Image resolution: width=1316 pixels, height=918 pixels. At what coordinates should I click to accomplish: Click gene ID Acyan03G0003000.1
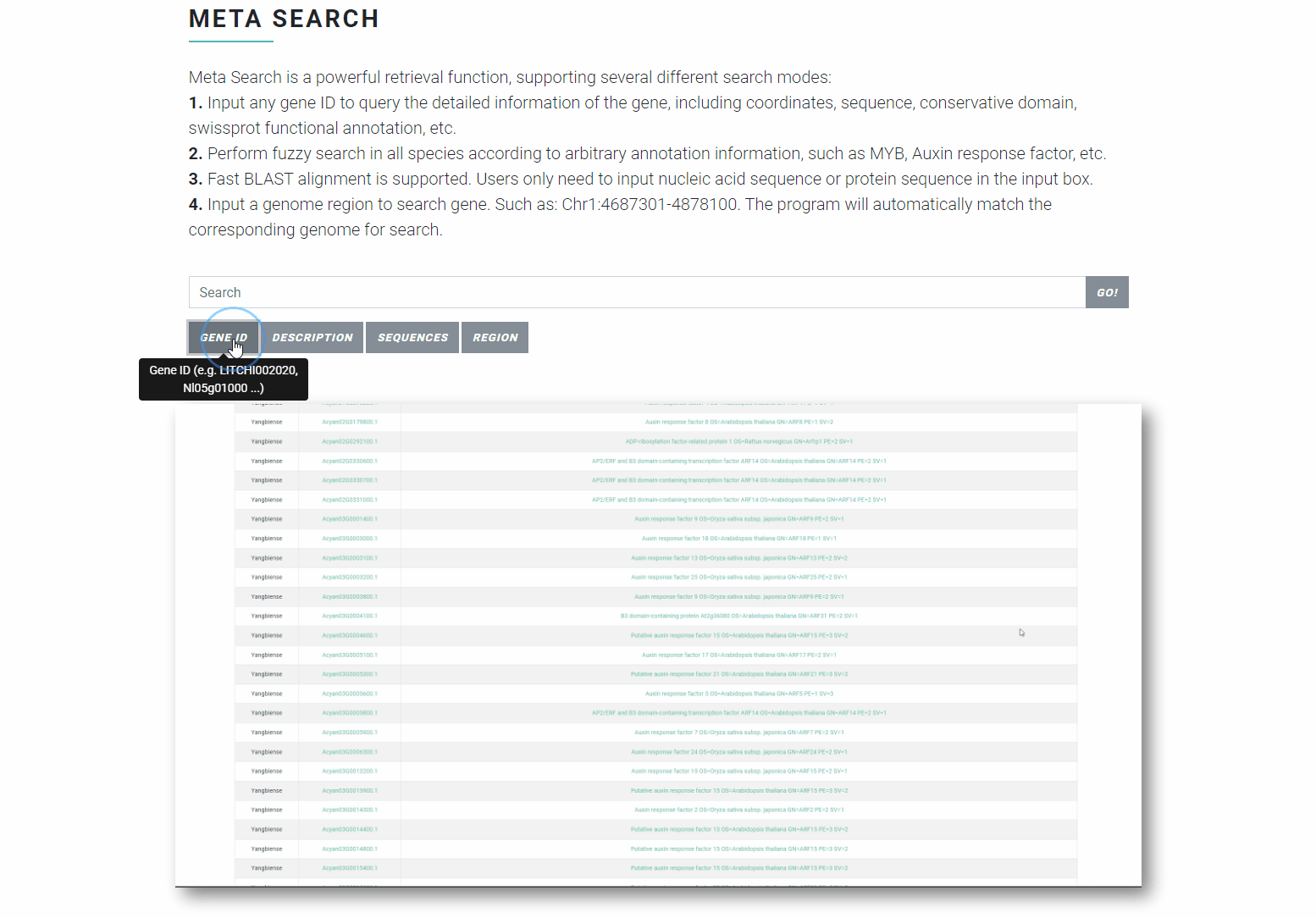pos(350,539)
